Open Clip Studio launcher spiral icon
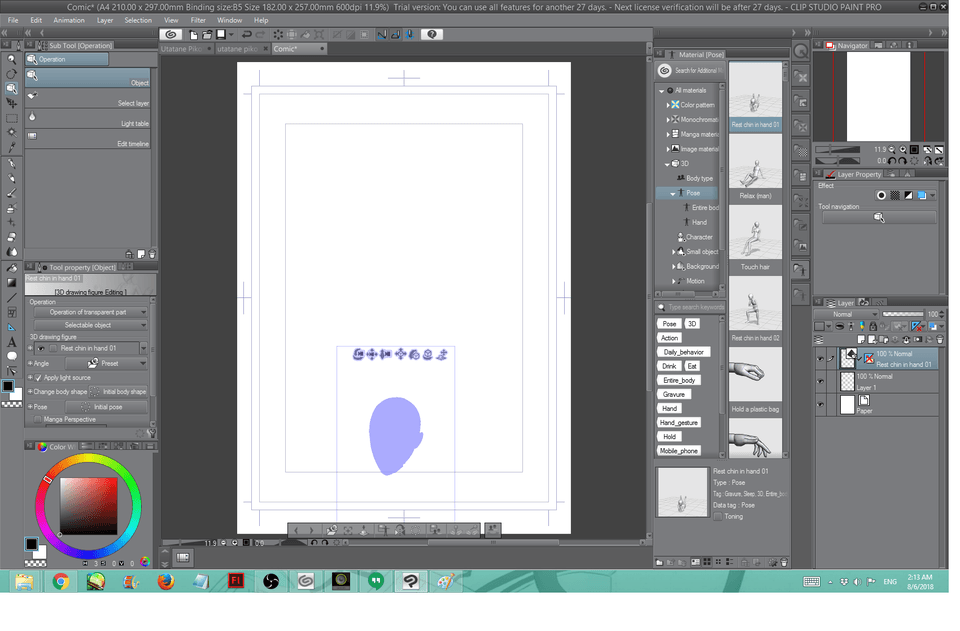 (170, 34)
